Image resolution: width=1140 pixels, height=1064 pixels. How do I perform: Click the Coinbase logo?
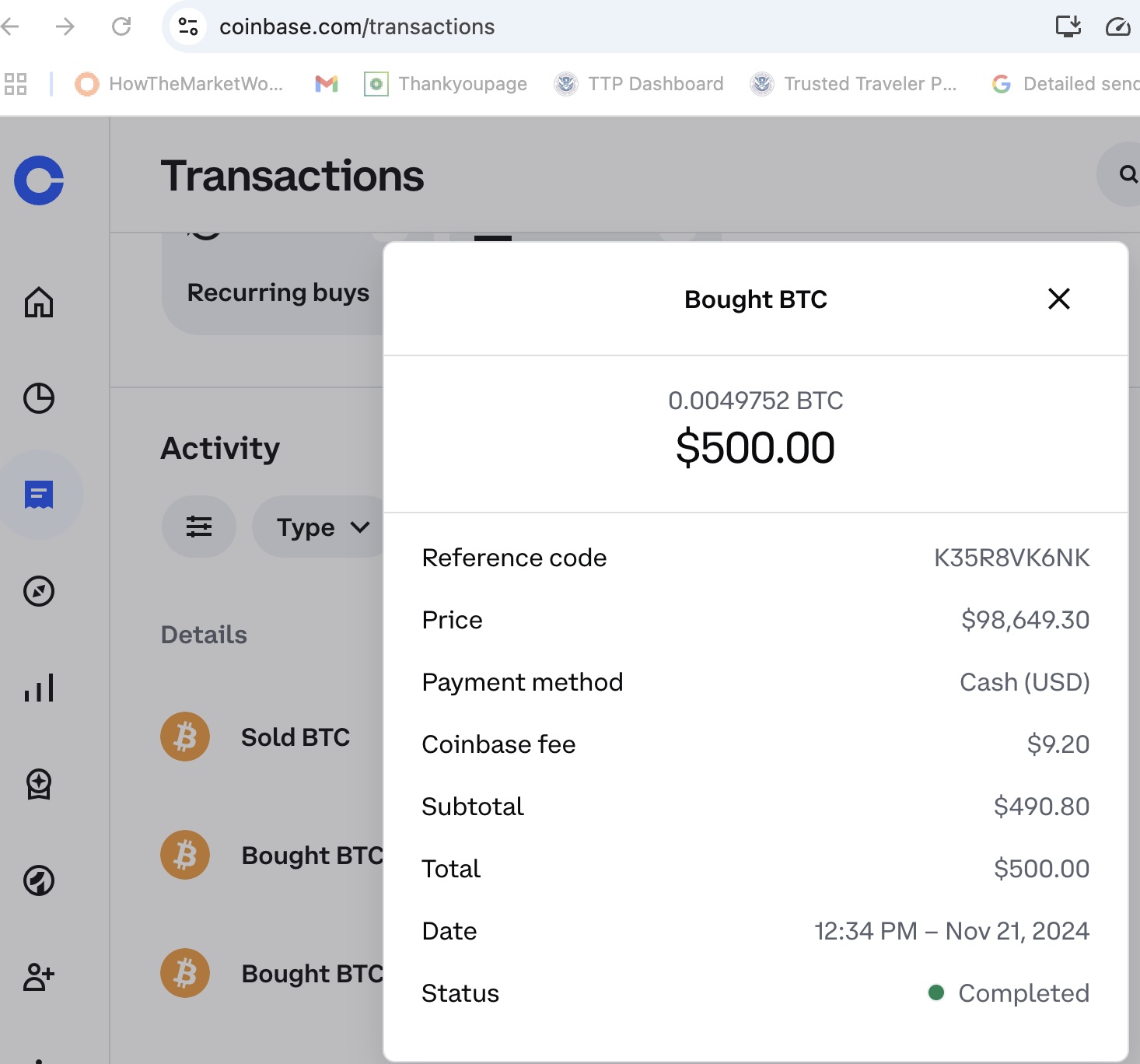tap(39, 180)
